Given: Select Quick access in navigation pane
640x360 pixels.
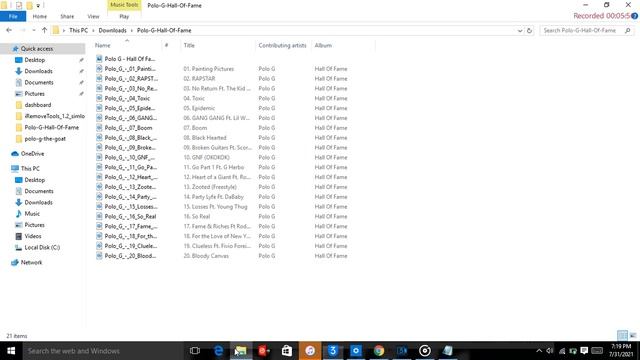Looking at the screenshot, I should coord(37,49).
